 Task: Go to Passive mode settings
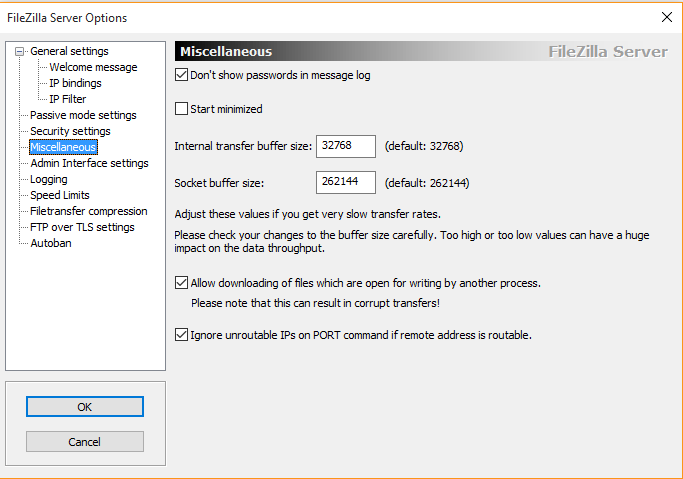pos(83,115)
